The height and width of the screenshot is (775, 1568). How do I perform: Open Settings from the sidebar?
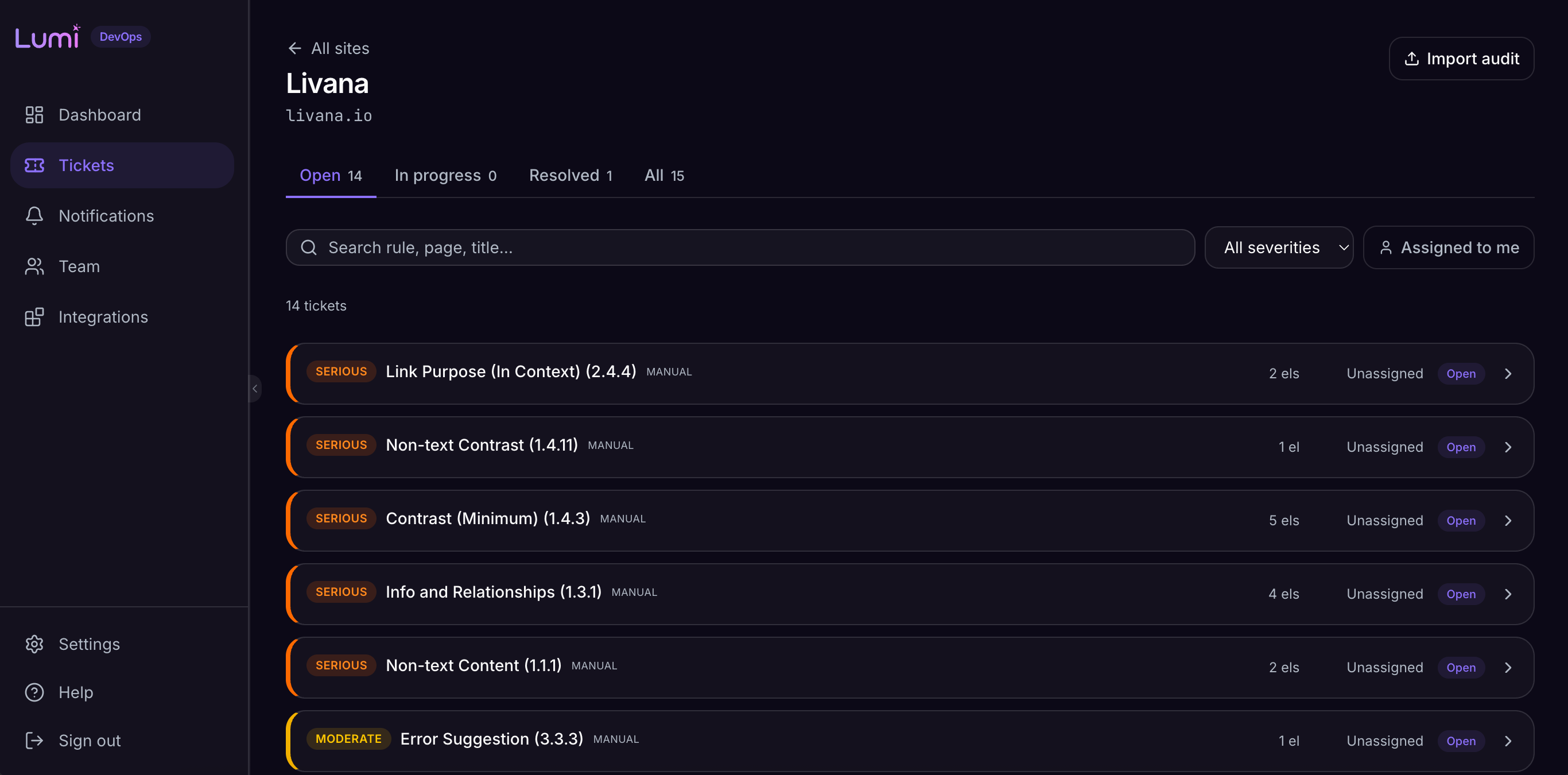[122, 644]
